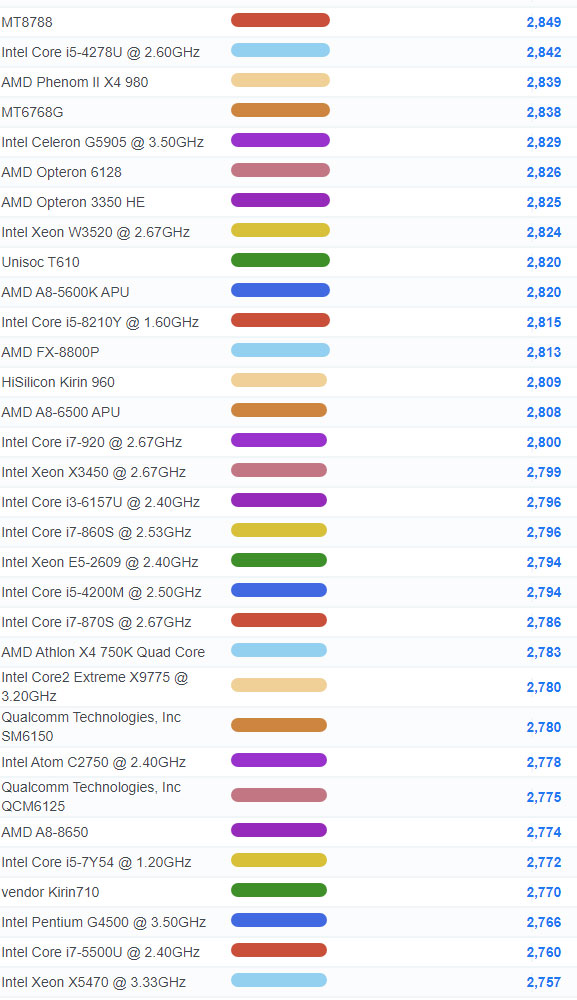Image resolution: width=577 pixels, height=1000 pixels.
Task: Click the blue bar for AMD A8-5600K APU
Action: (x=281, y=290)
